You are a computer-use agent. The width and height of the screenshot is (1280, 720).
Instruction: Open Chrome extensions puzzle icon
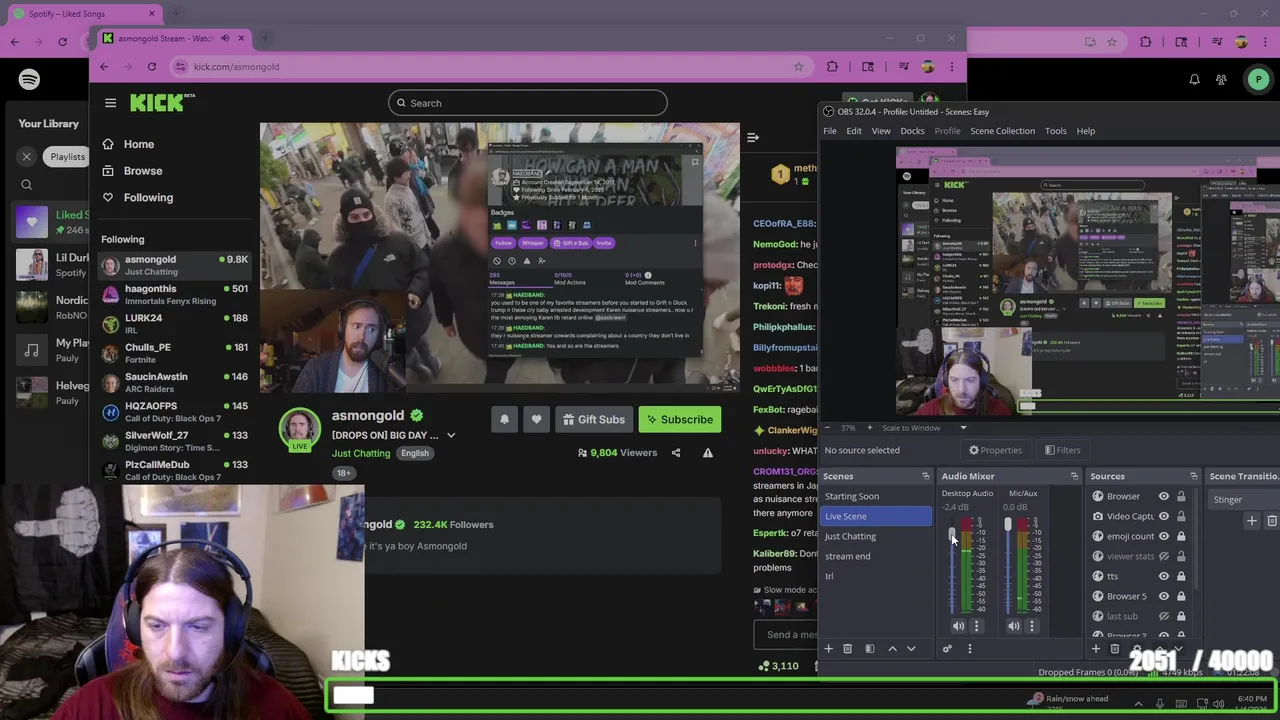tap(832, 67)
